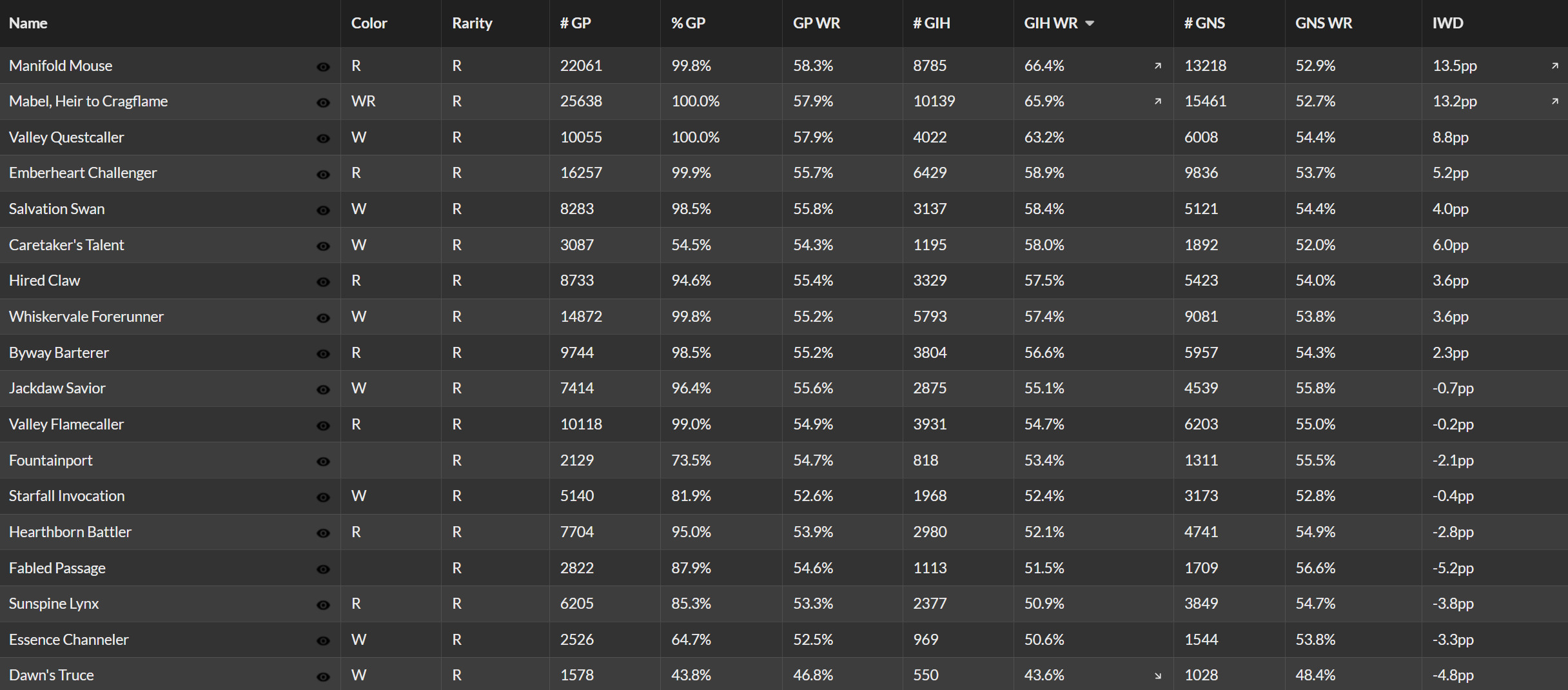The width and height of the screenshot is (1568, 690).
Task: Click up-arrow icon by Manifold Mouse GIH WR
Action: (x=1158, y=66)
